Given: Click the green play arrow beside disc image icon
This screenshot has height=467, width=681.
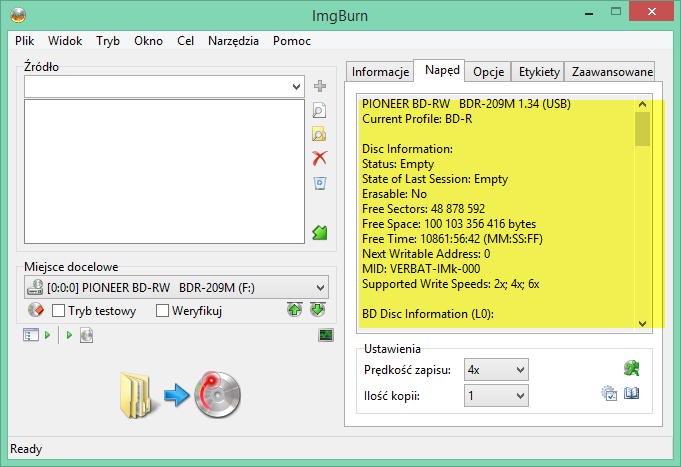Looking at the screenshot, I should tap(69, 335).
